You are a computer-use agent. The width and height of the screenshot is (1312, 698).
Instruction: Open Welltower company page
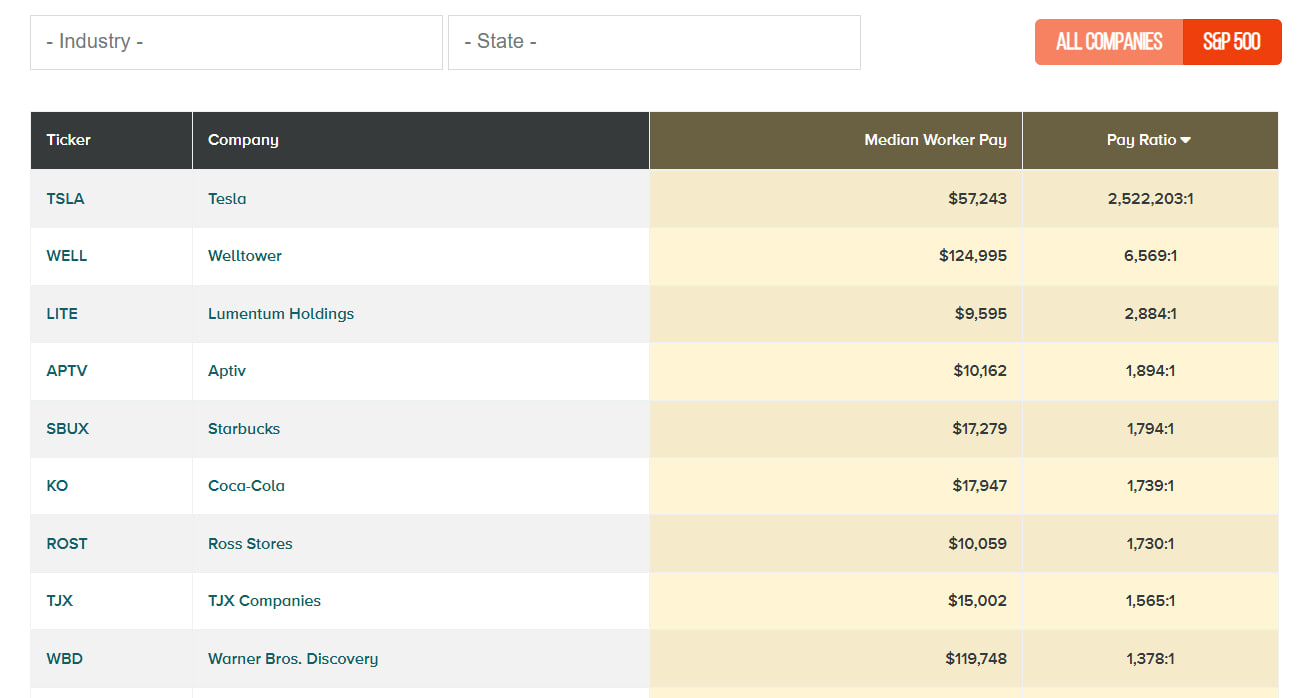pyautogui.click(x=245, y=256)
